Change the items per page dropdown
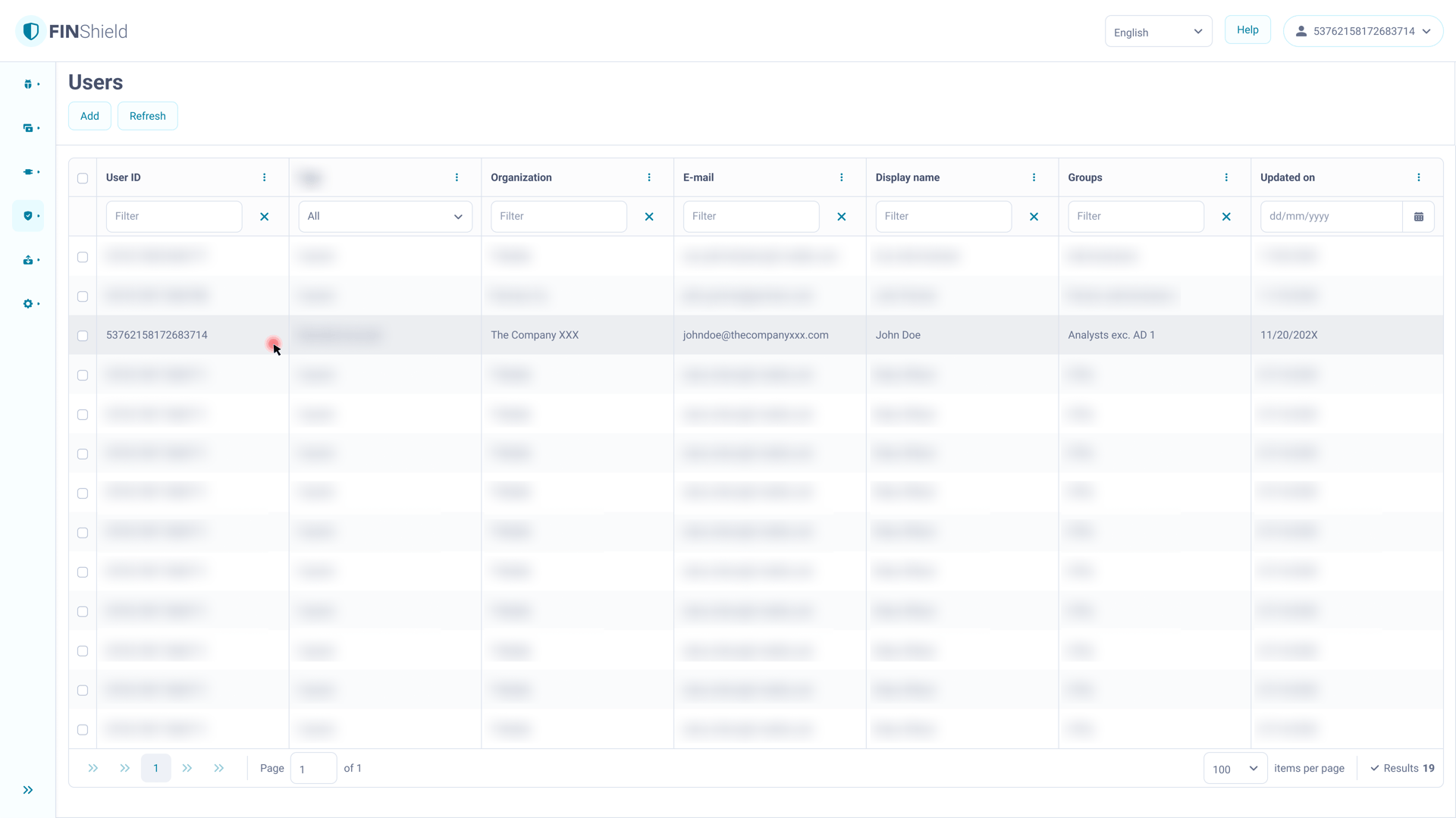 pos(1235,769)
